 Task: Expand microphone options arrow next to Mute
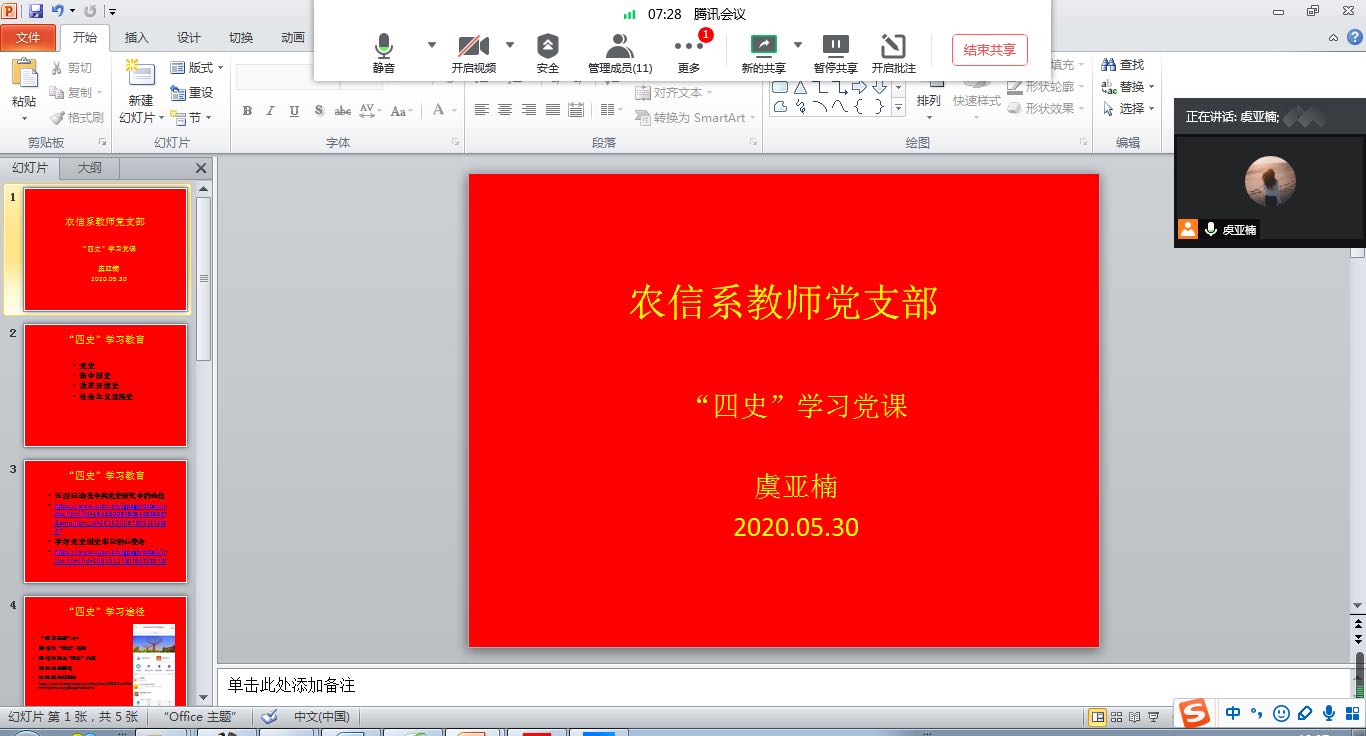(432, 45)
